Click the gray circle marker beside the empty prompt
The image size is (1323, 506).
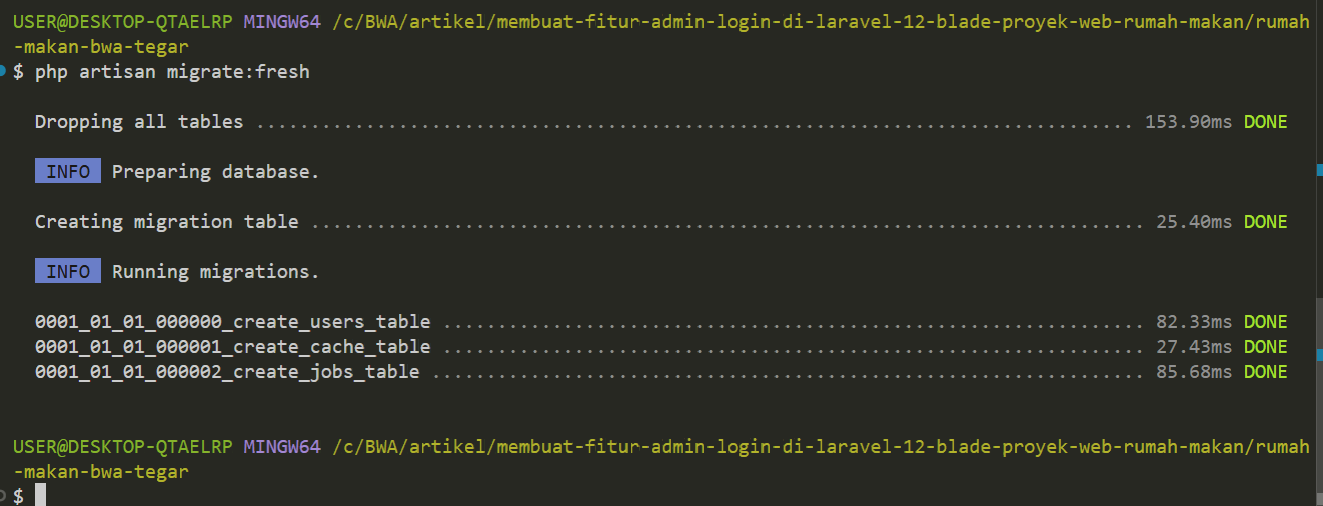click(3, 496)
